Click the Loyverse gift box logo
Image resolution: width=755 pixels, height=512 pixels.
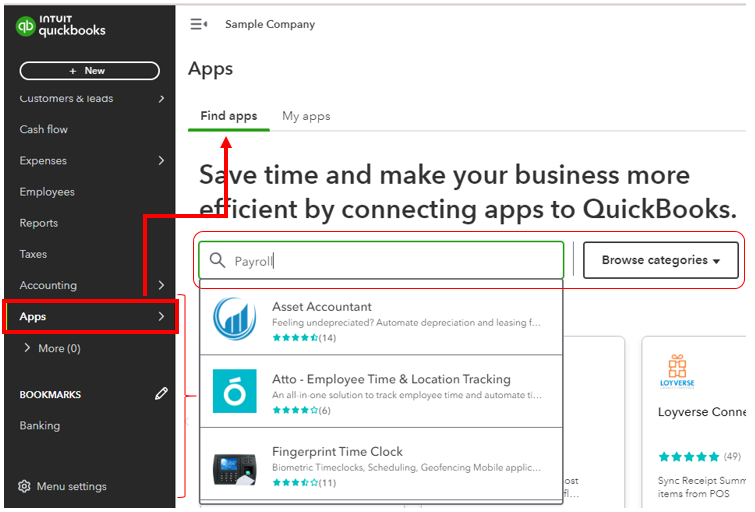pos(677,371)
